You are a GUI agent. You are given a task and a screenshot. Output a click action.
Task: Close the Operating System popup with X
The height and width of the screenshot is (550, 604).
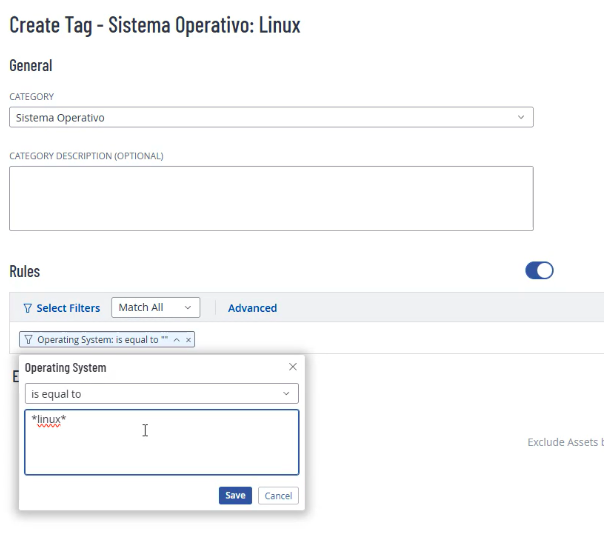coord(292,367)
